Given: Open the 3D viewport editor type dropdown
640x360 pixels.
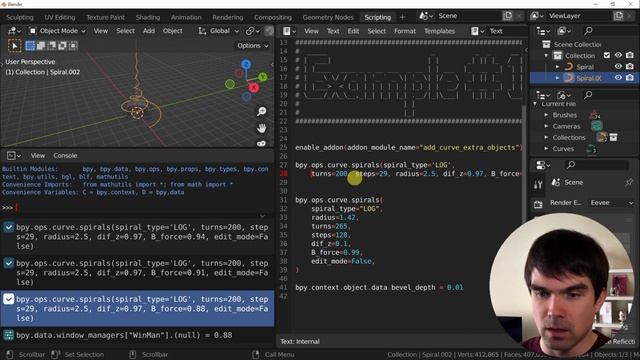Looking at the screenshot, I should pos(14,31).
